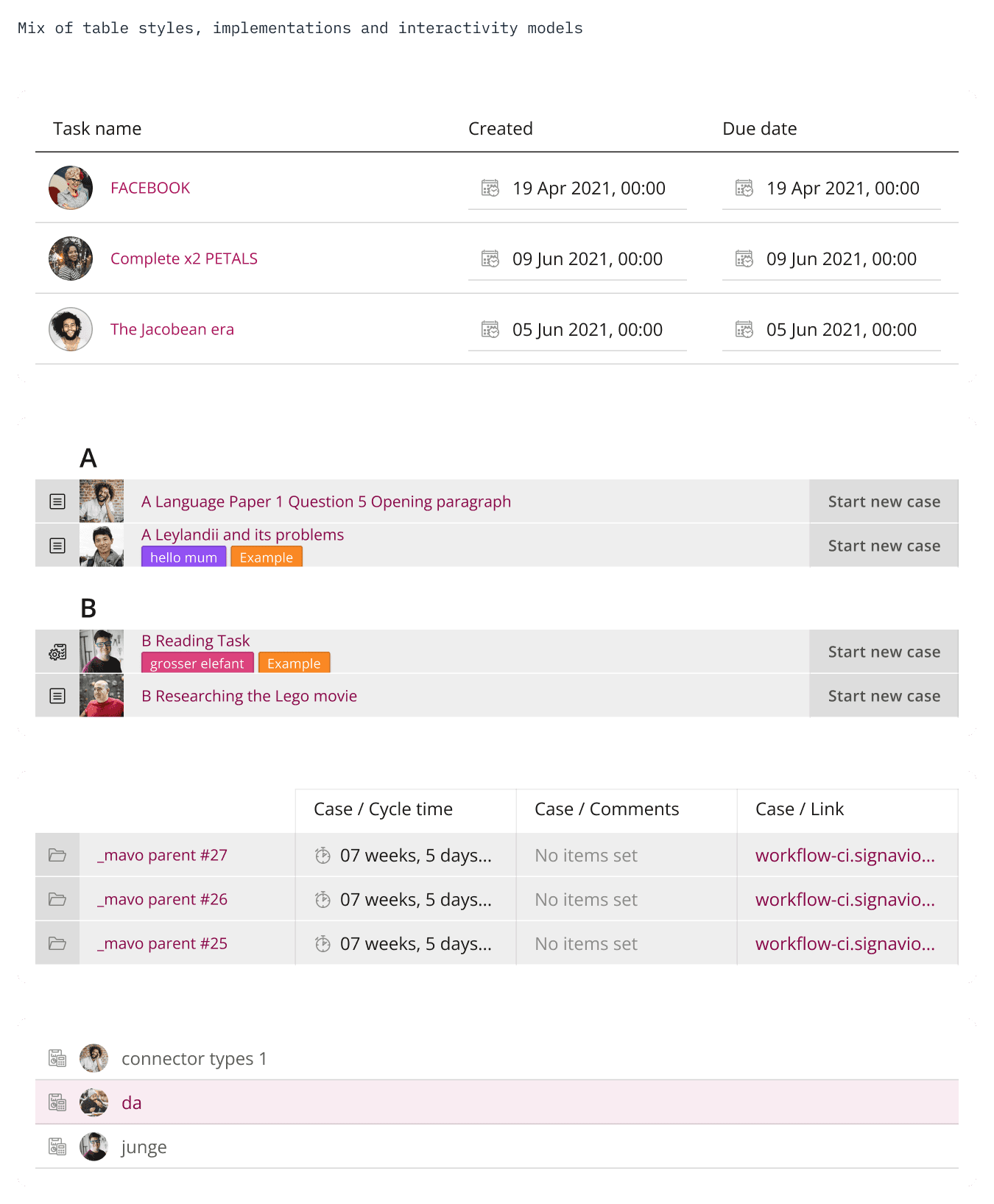This screenshot has width=994, height=1204.
Task: Select the highlighted da row
Action: pos(497,1102)
